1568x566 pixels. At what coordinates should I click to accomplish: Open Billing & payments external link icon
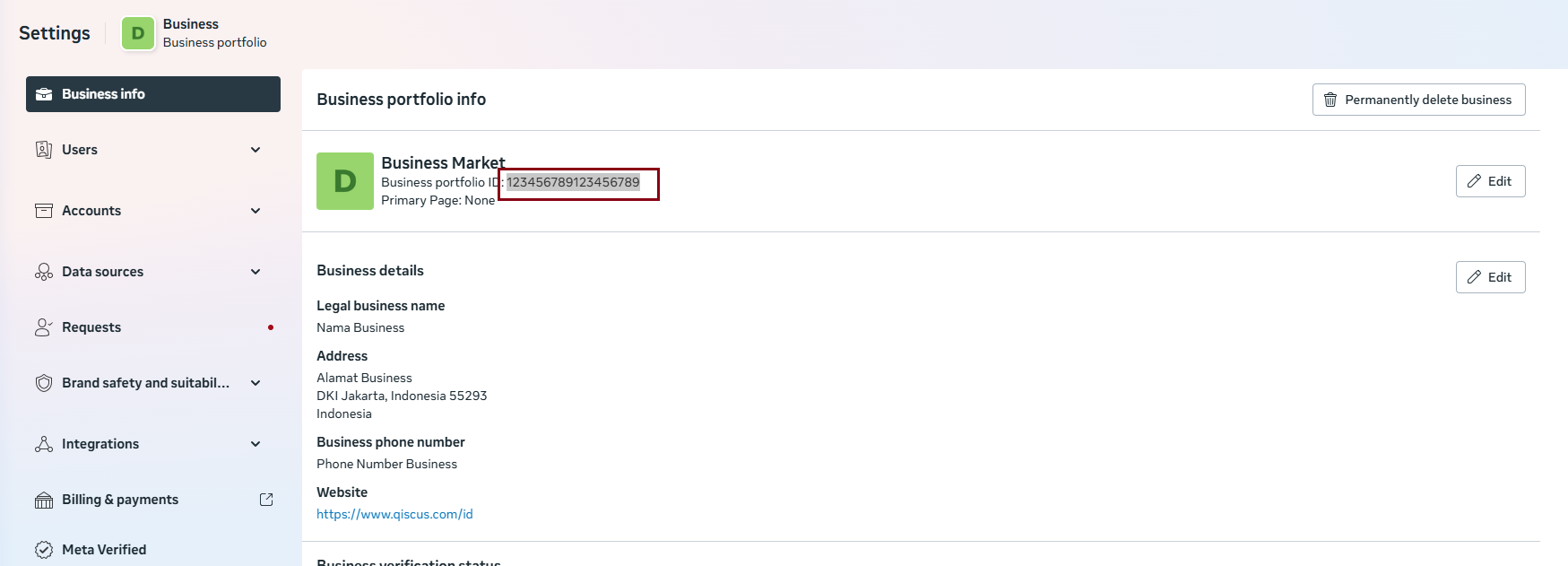(x=266, y=500)
